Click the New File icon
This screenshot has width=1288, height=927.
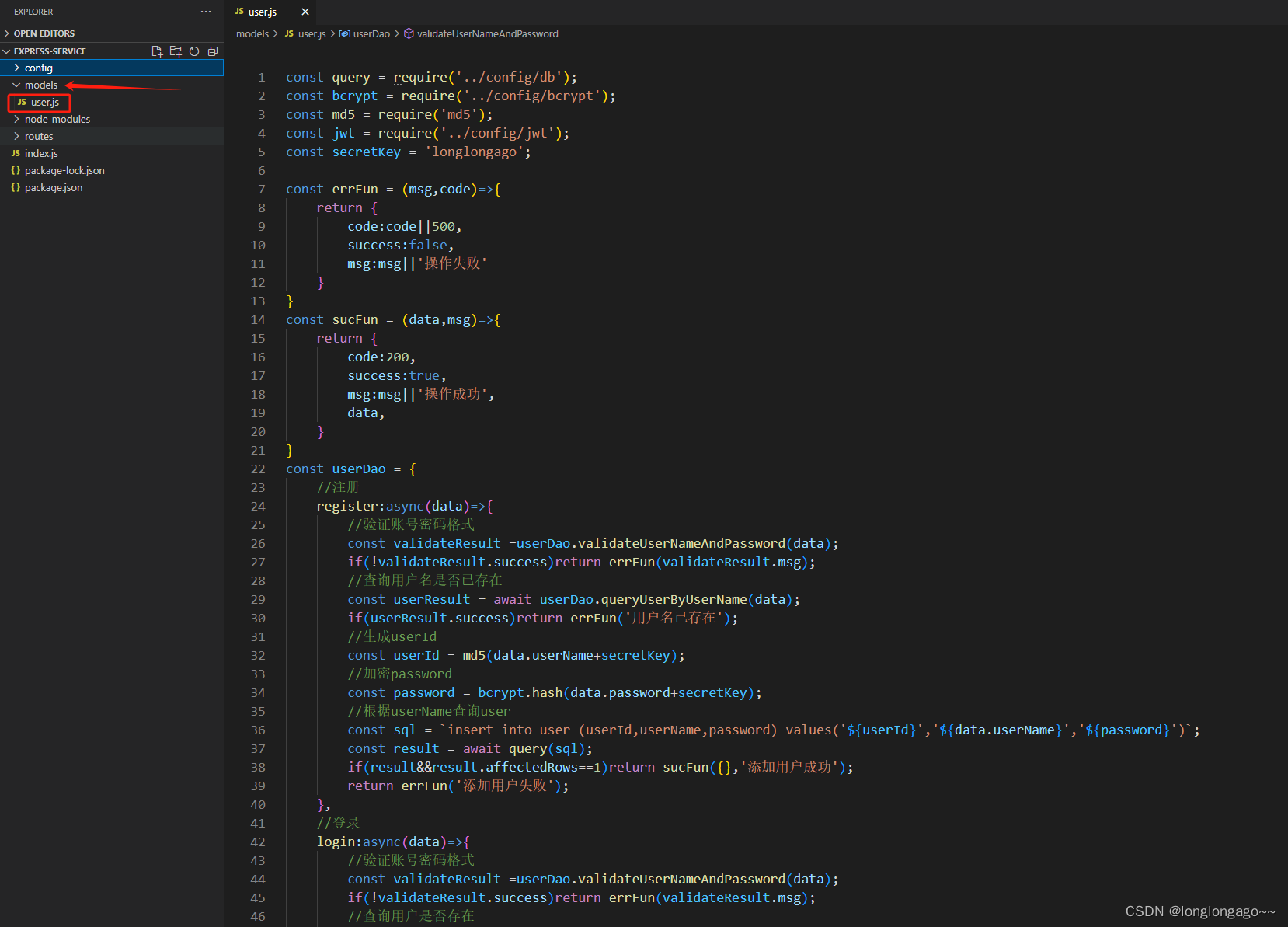(157, 51)
